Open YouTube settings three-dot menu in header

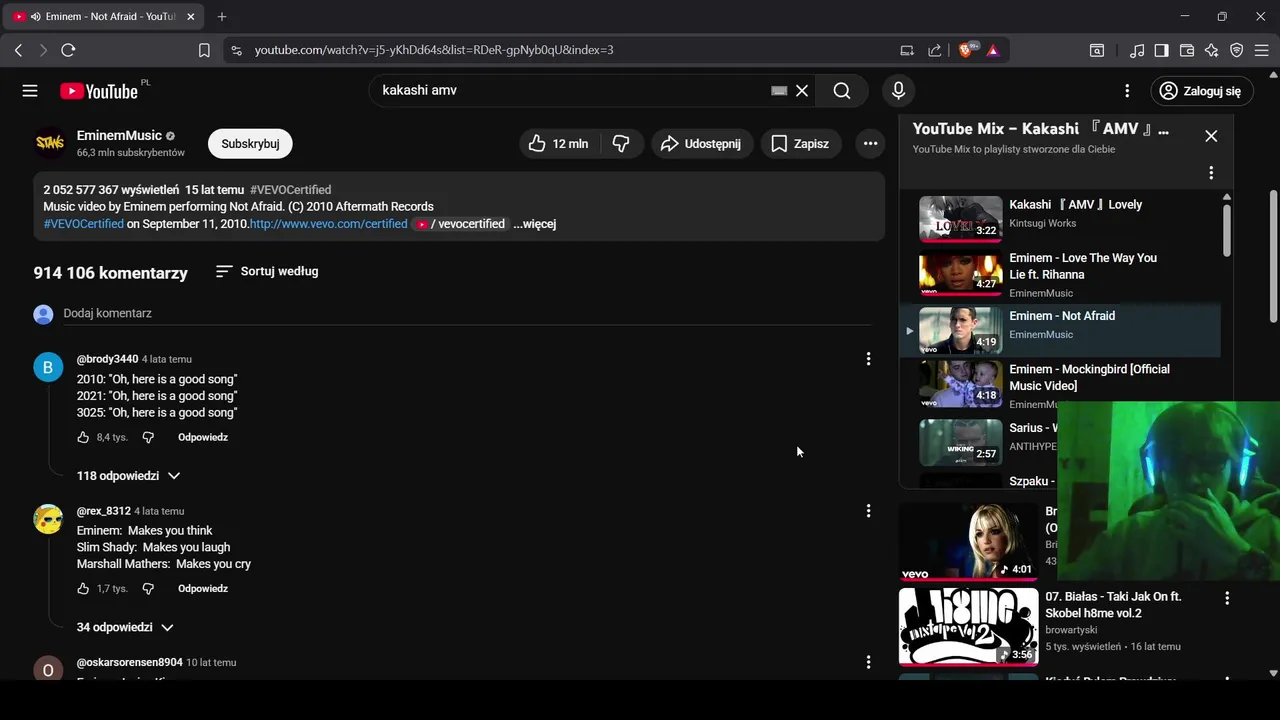point(1127,91)
